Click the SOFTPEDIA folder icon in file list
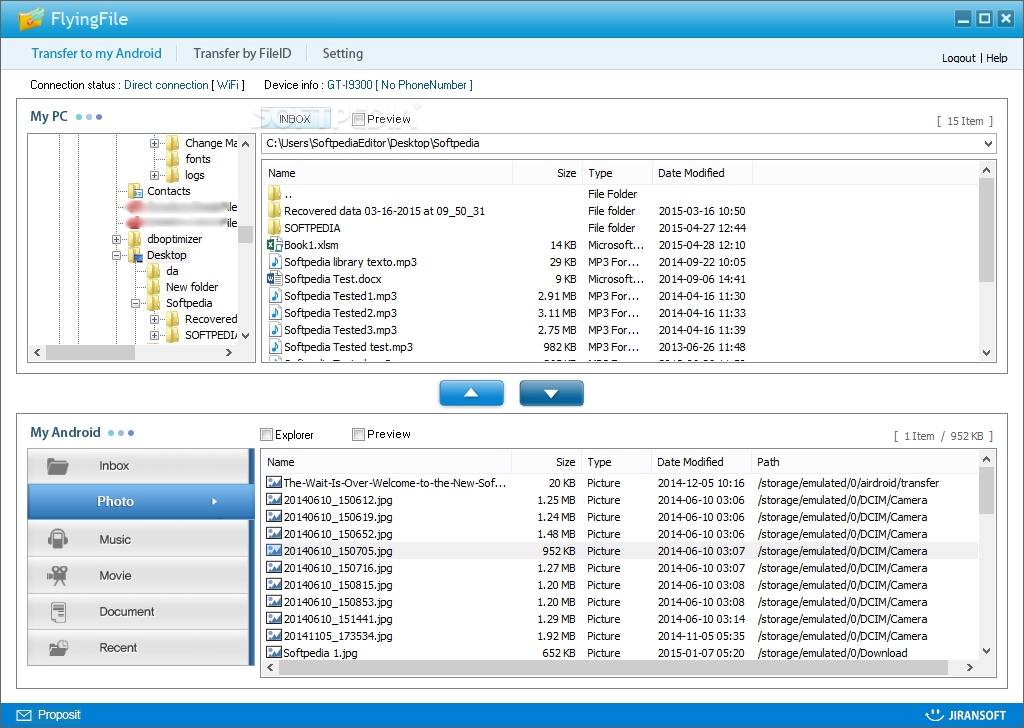The image size is (1024, 728). pos(274,228)
